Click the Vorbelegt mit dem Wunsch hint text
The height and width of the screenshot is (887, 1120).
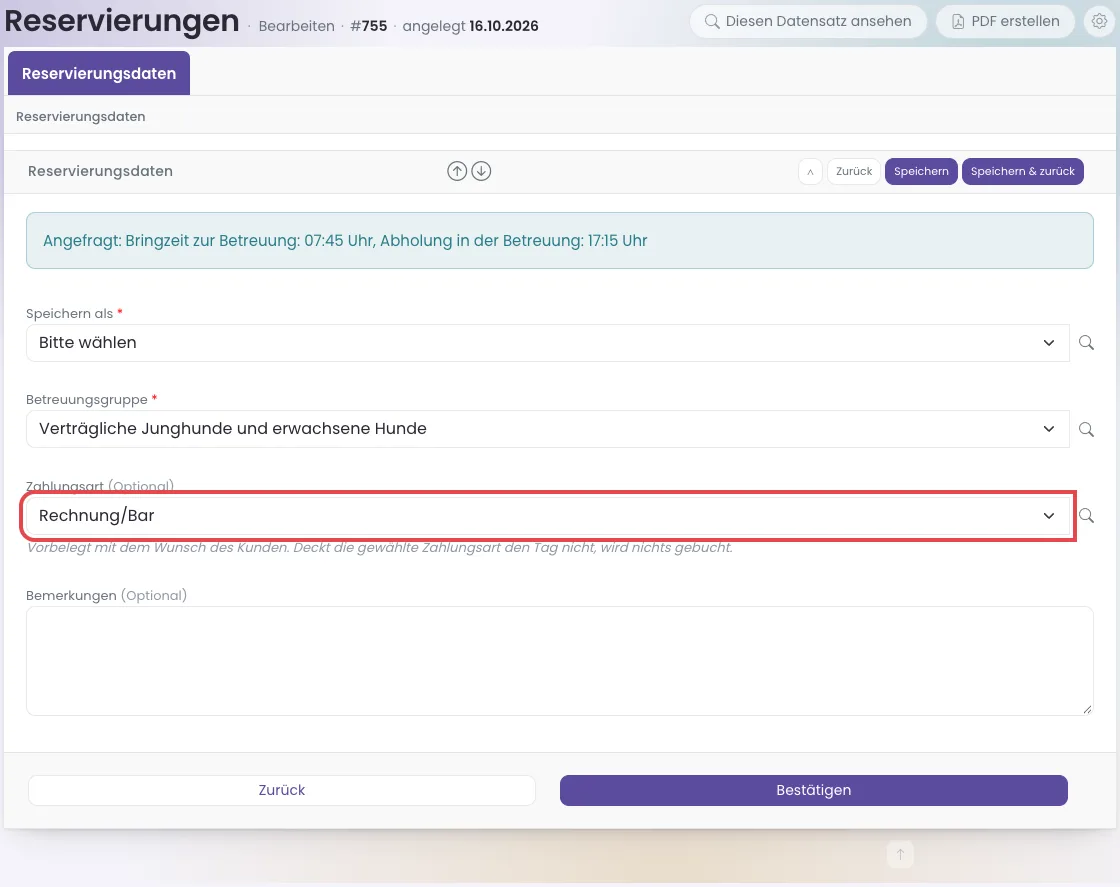tap(380, 548)
